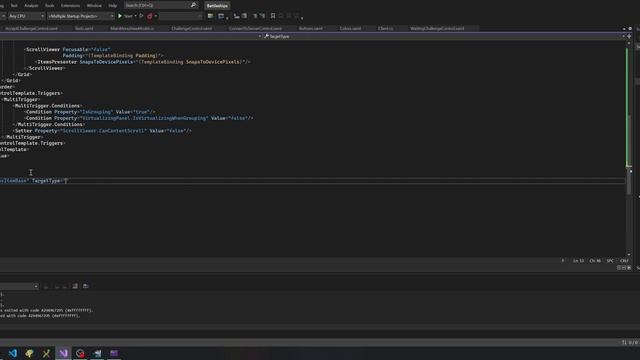640x360 pixels.
Task: Click the split editor icon above scrollbar
Action: (x=629, y=36)
